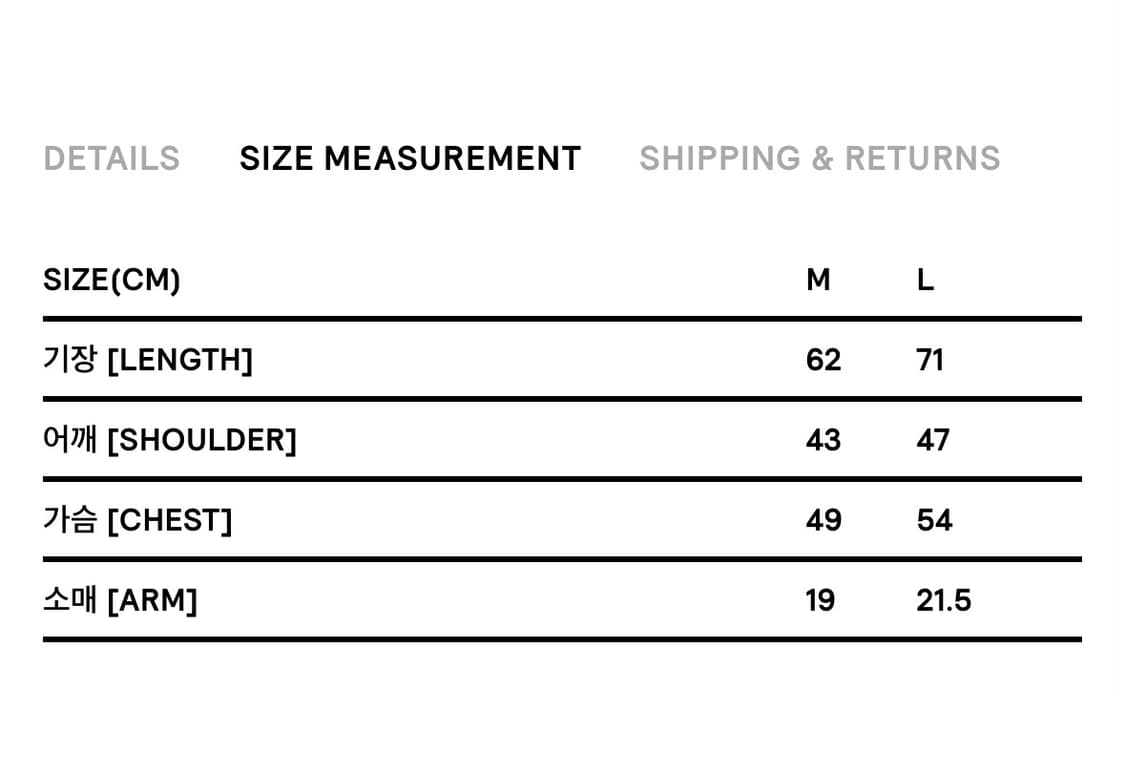Click the 가슴 [CHEST] row label
This screenshot has height=774, width=1125.
[x=138, y=520]
